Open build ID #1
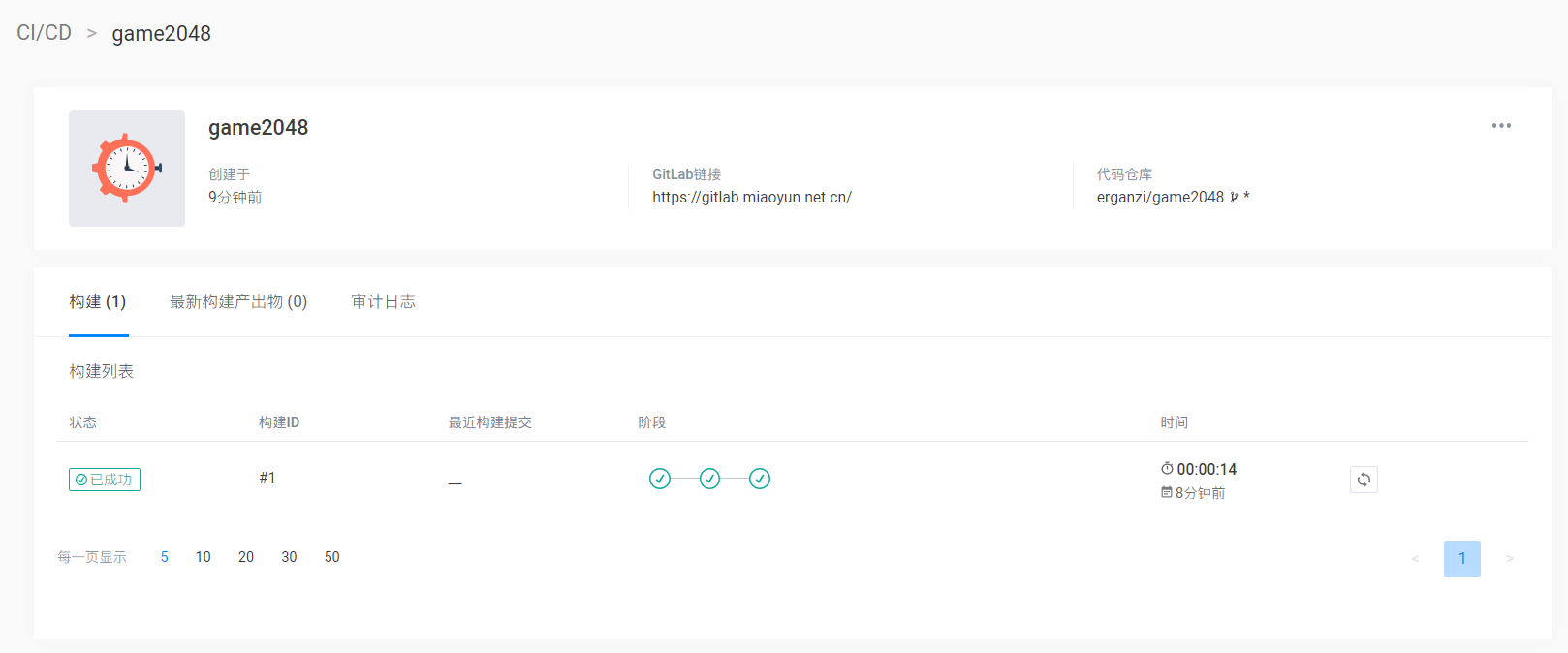This screenshot has height=653, width=1568. pos(267,479)
